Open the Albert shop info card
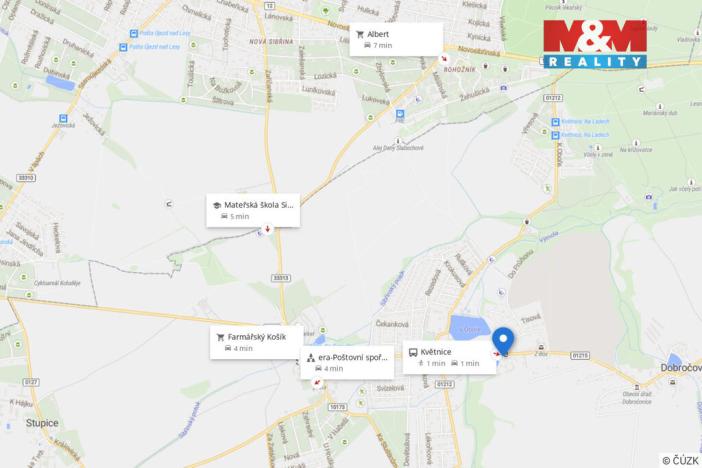Image resolution: width=702 pixels, height=468 pixels. [396, 39]
